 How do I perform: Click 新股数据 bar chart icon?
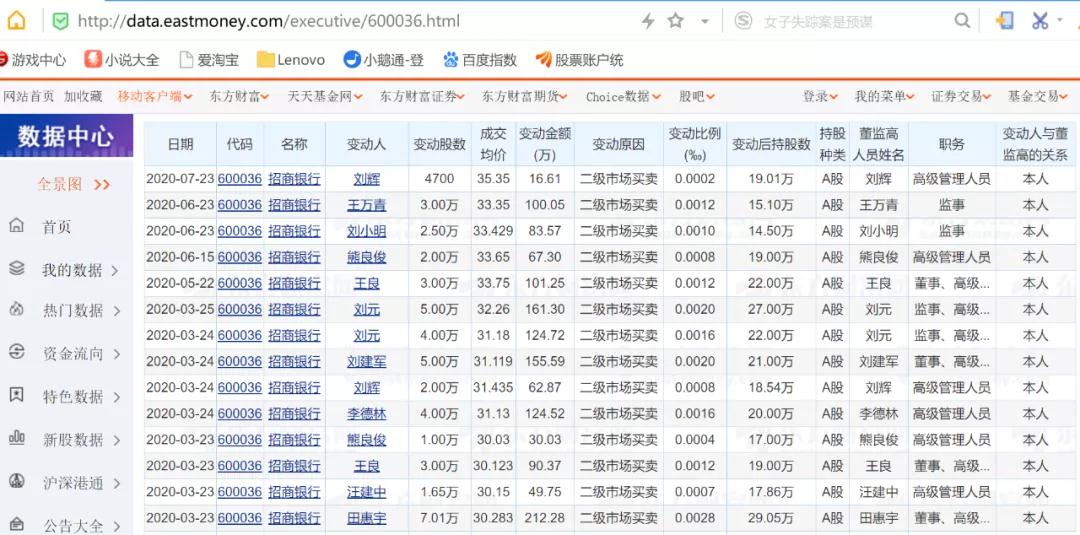tap(17, 438)
